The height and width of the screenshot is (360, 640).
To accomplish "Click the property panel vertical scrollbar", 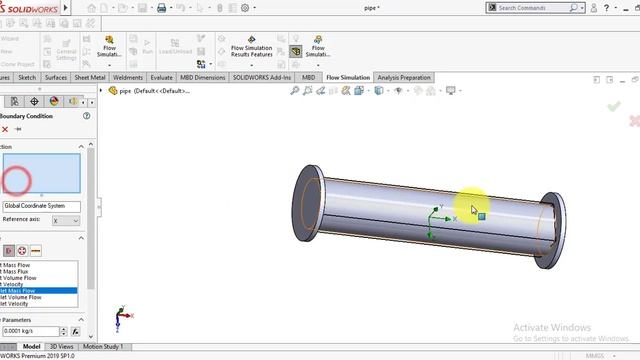I will click(x=91, y=218).
